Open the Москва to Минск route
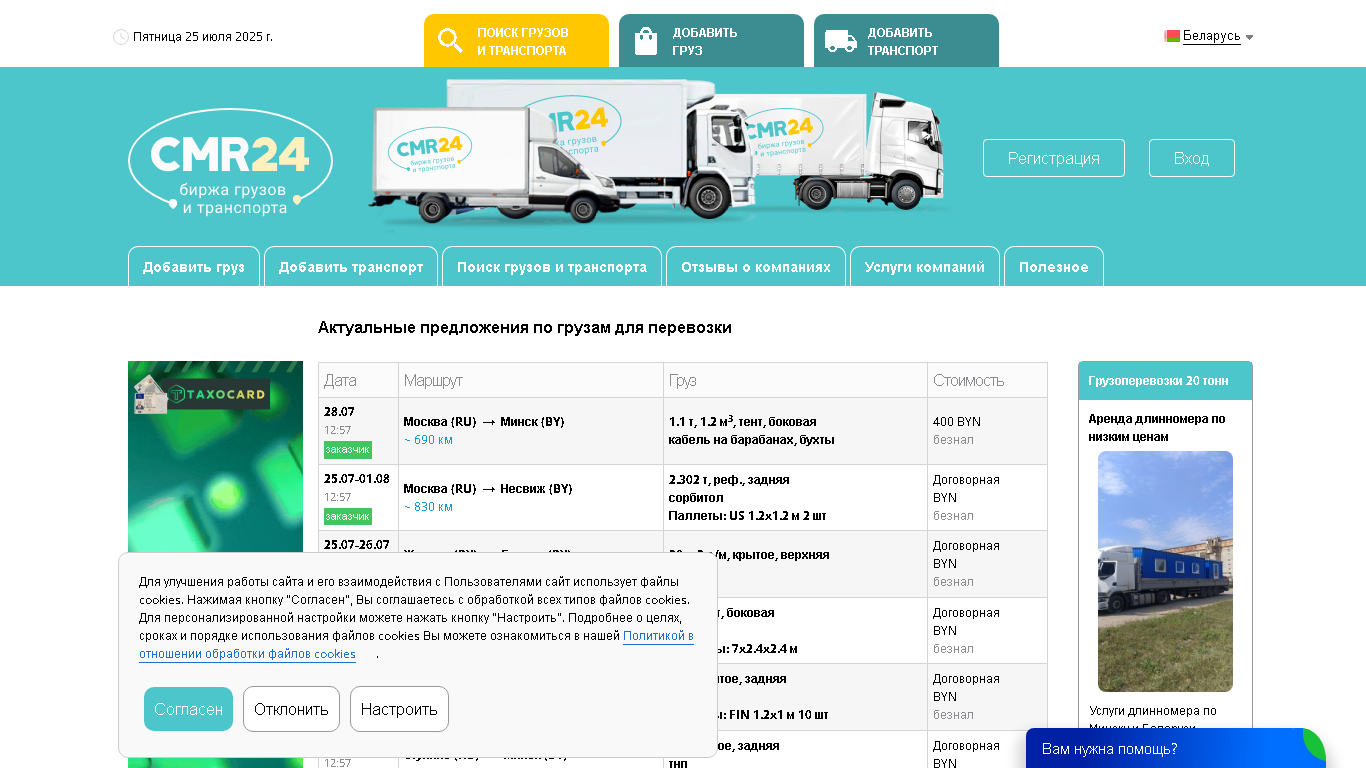Screen dimensions: 1366x768 (x=484, y=422)
